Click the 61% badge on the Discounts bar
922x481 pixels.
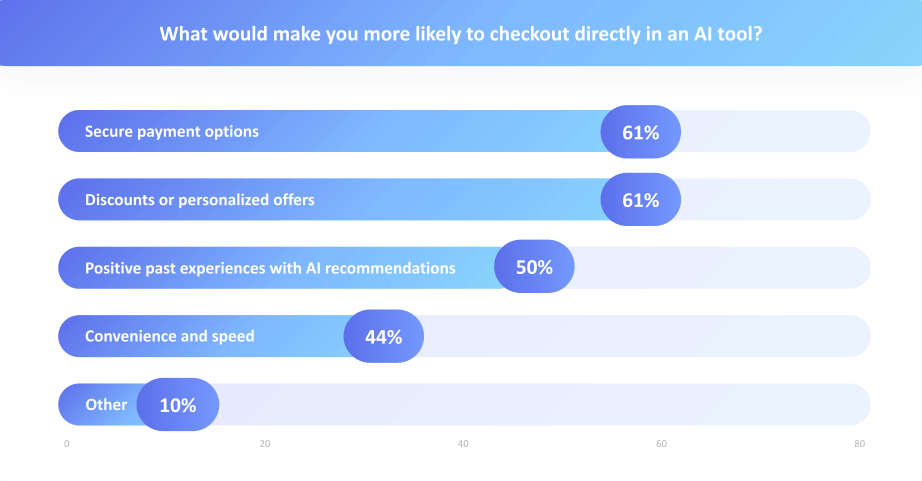(x=640, y=200)
